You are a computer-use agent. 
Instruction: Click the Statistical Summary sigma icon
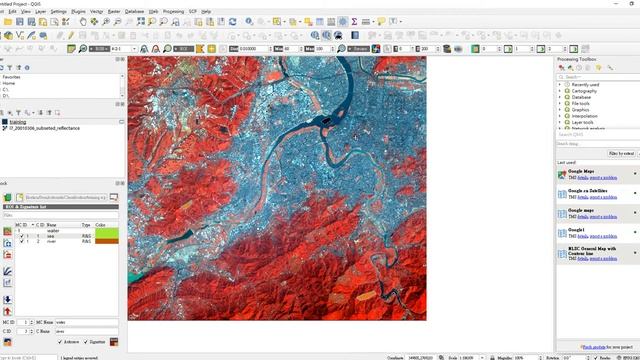354,22
